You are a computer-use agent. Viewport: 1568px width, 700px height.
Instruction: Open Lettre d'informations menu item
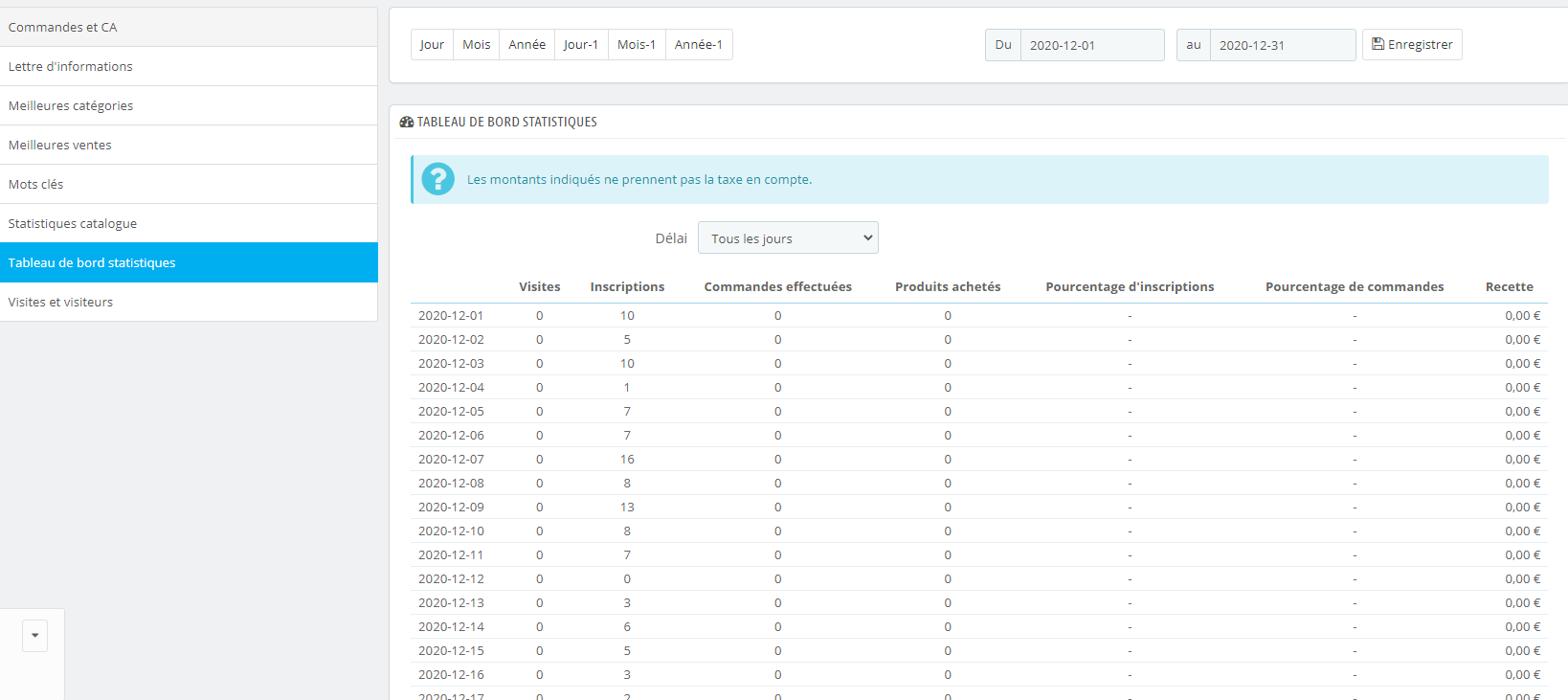[189, 66]
